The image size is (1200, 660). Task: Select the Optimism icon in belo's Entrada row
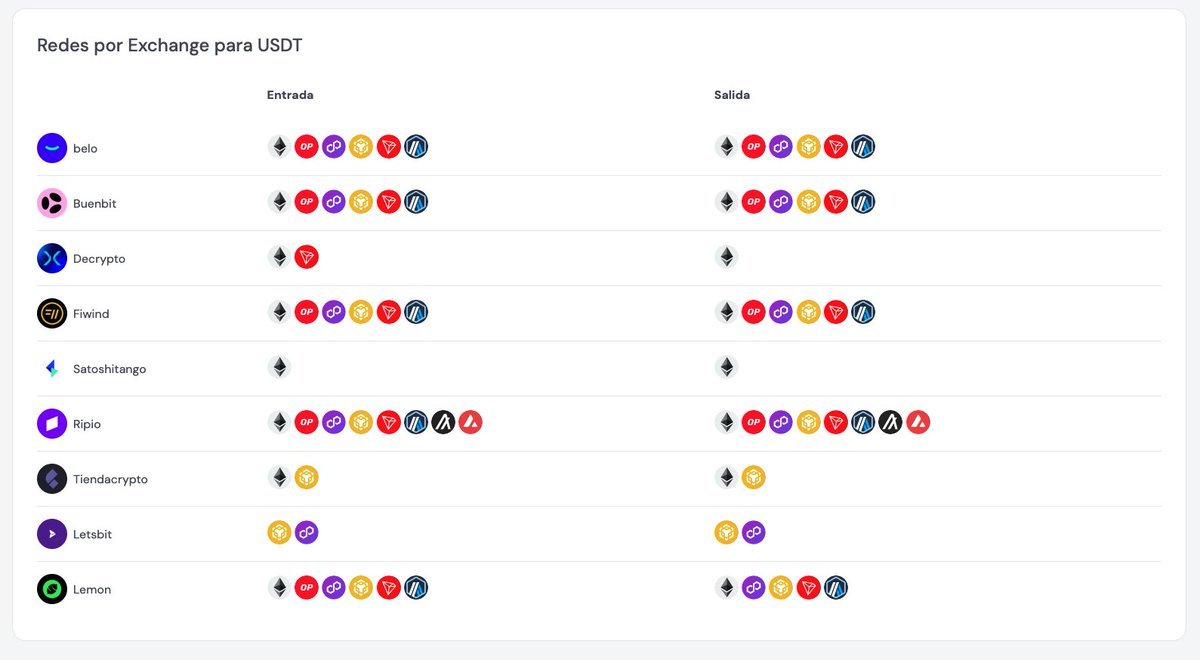[x=306, y=147]
